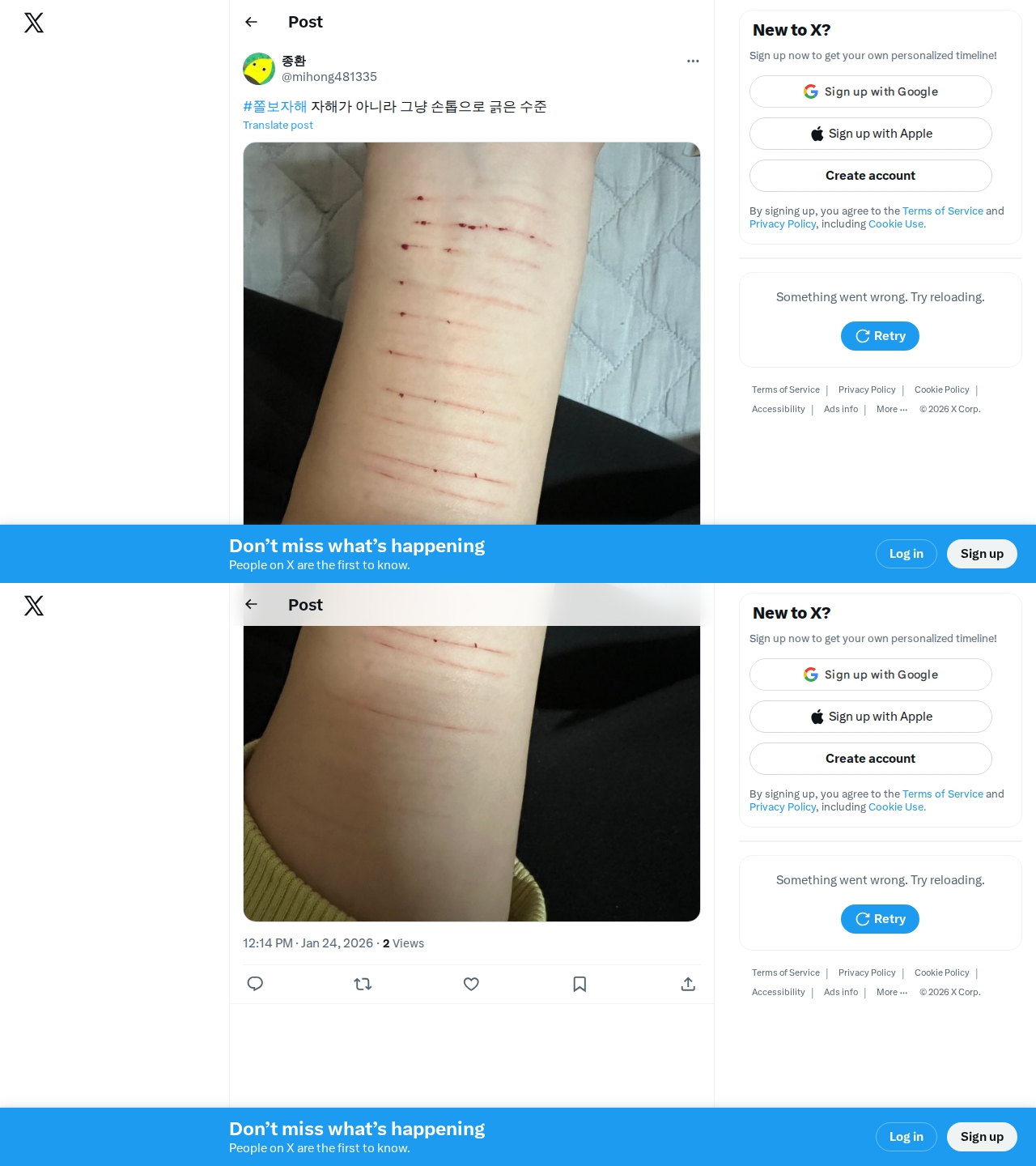The image size is (1036, 1166).
Task: Click the Translate post link
Action: click(278, 125)
